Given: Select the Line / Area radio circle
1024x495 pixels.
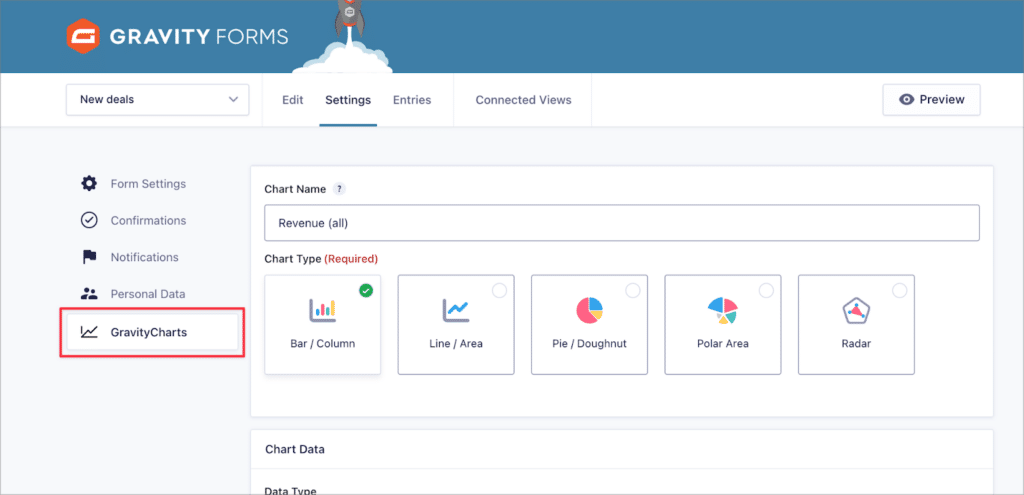Looking at the screenshot, I should (500, 291).
